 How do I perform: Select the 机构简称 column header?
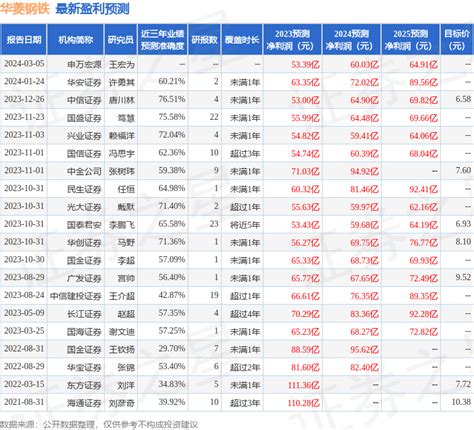[x=76, y=40]
